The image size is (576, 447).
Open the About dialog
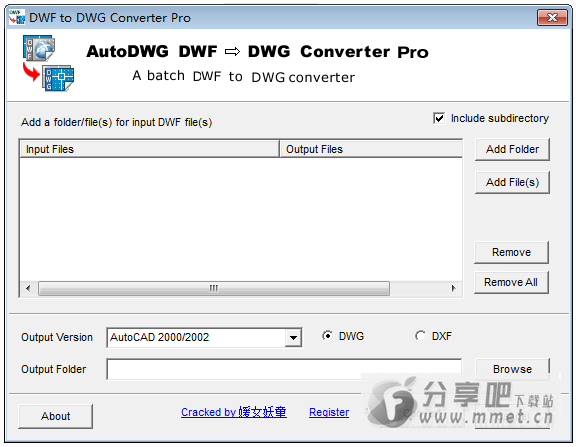55,416
